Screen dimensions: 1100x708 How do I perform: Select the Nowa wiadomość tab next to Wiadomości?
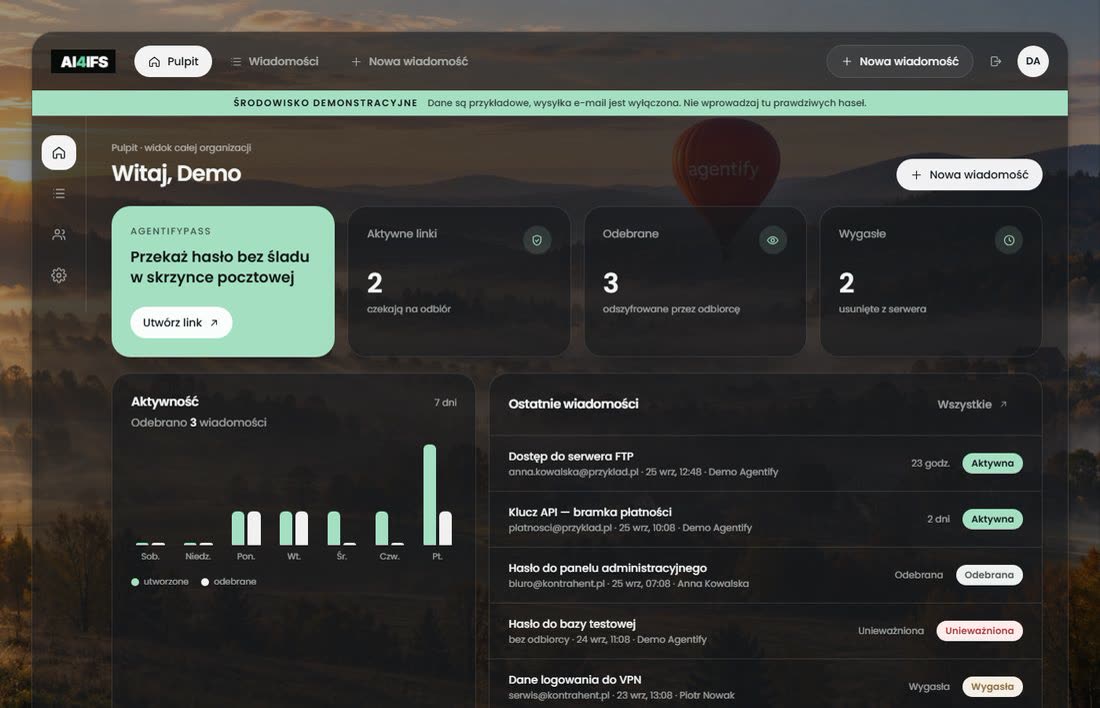click(410, 61)
